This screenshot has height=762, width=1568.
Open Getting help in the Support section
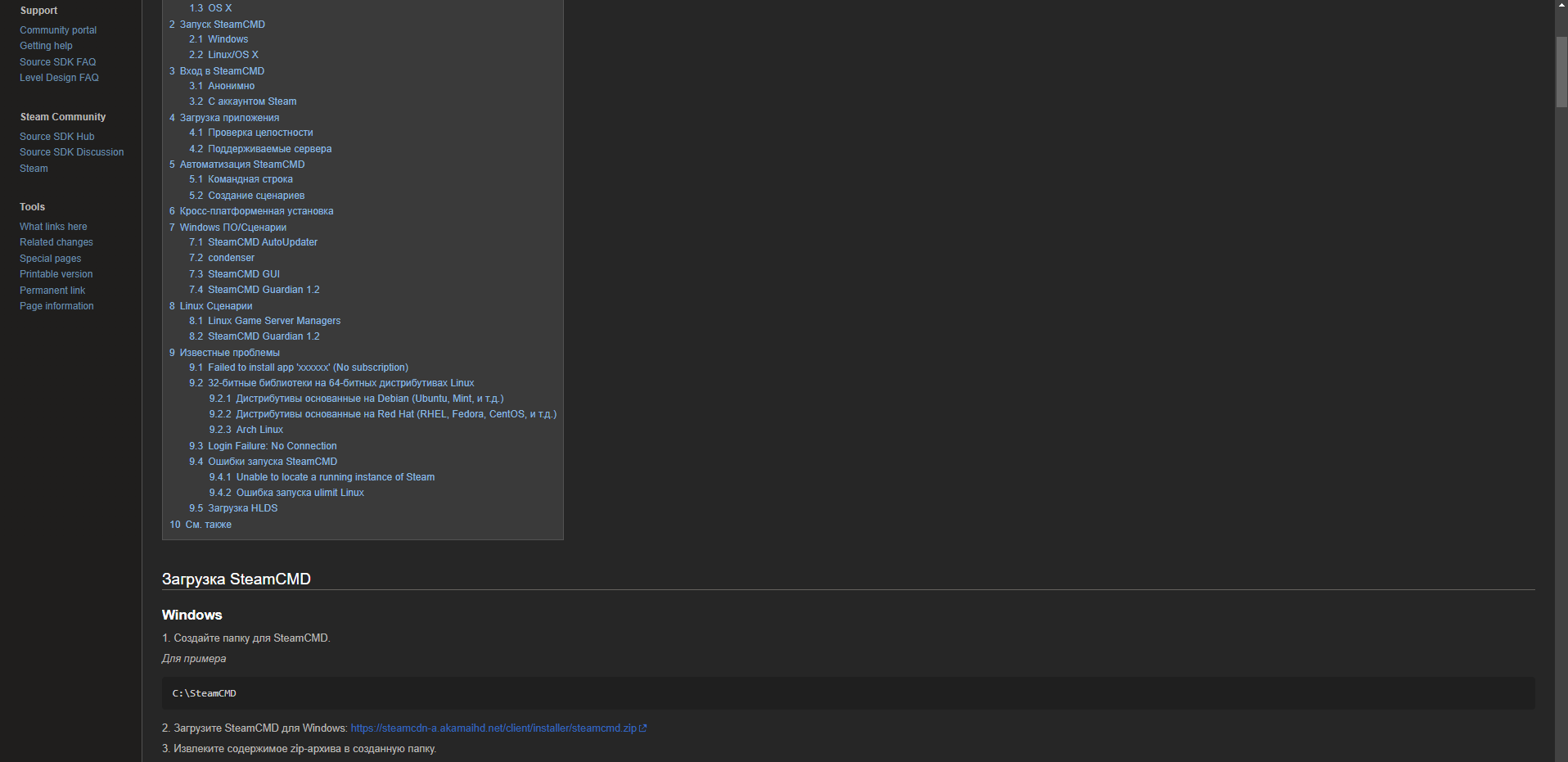pos(46,46)
